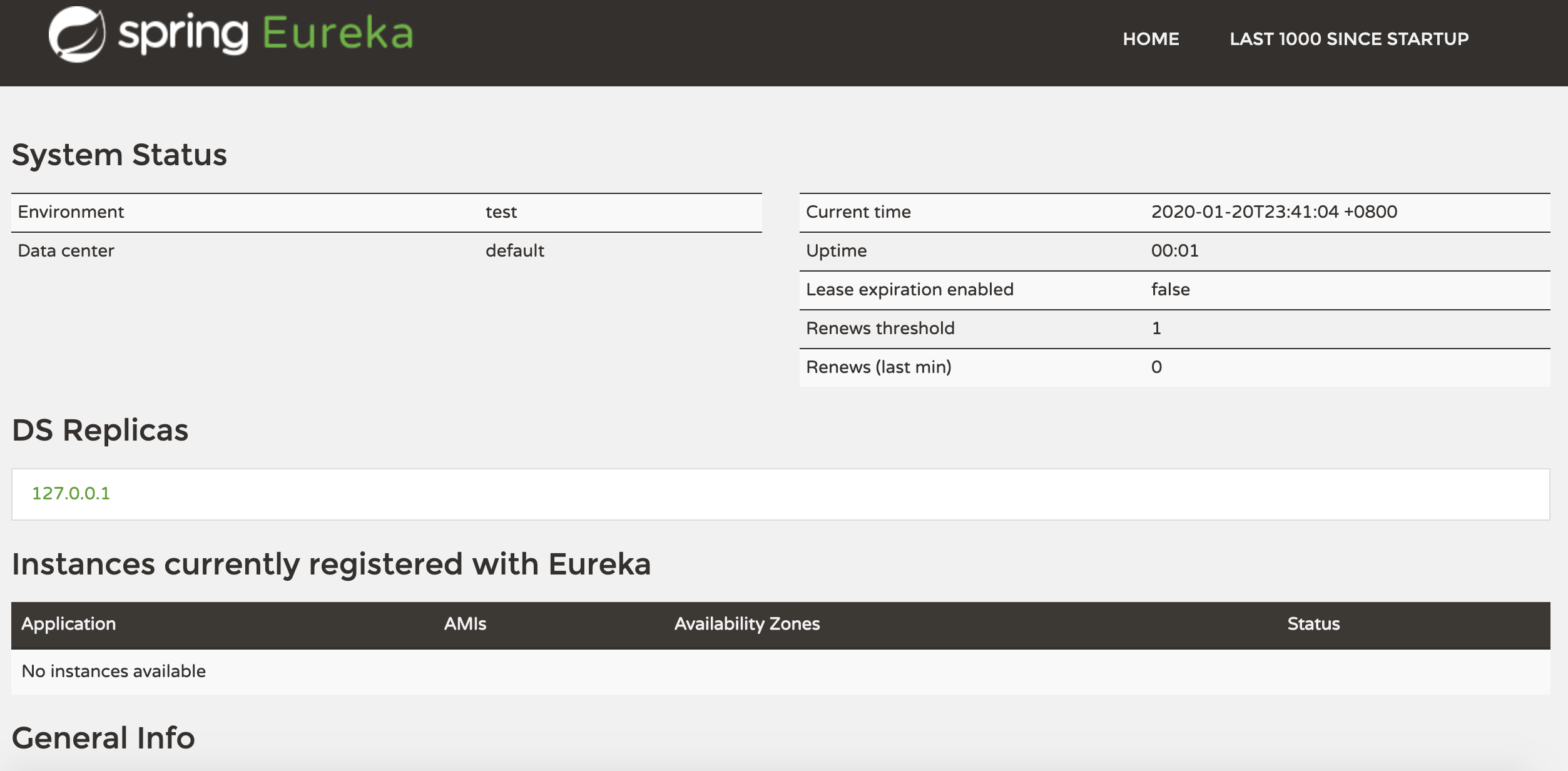
Task: Click the Application column header
Action: 69,624
